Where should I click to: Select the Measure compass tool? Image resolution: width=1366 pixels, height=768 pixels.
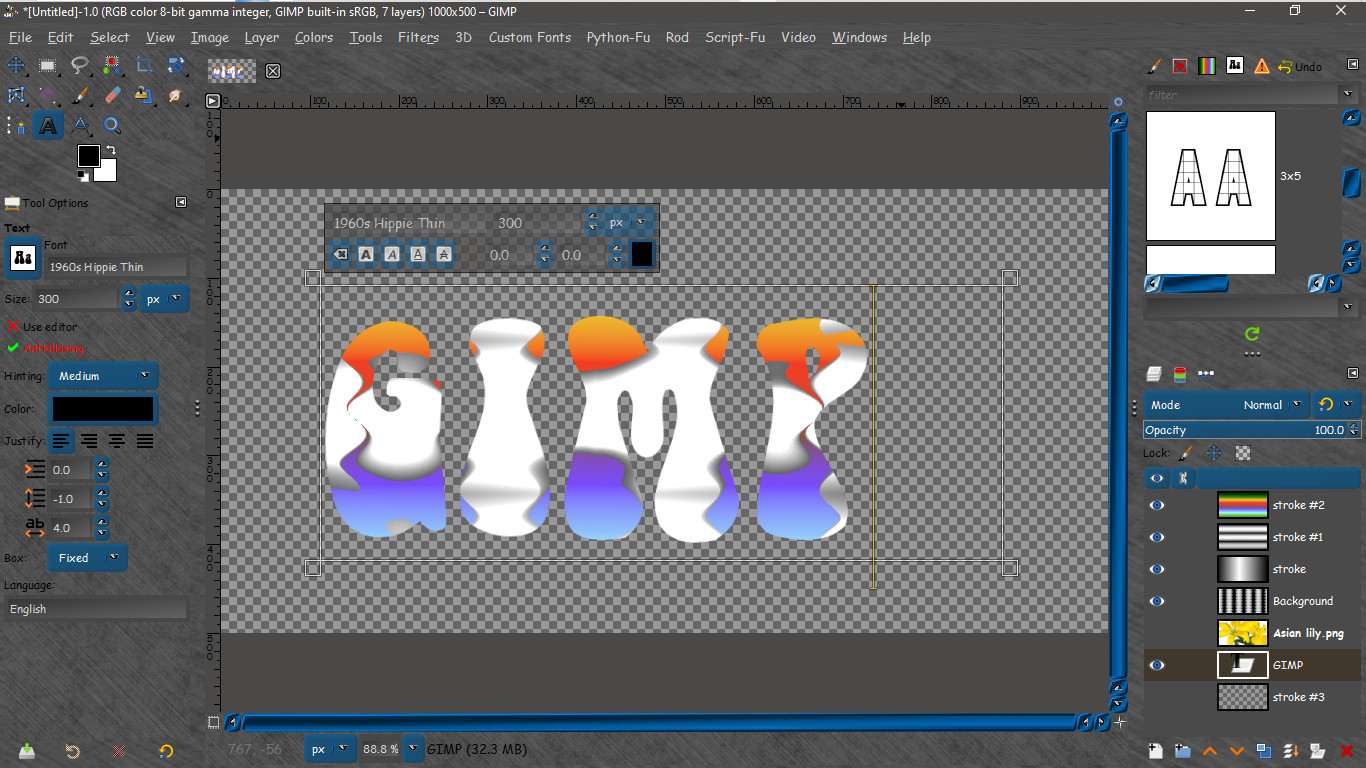(x=81, y=126)
